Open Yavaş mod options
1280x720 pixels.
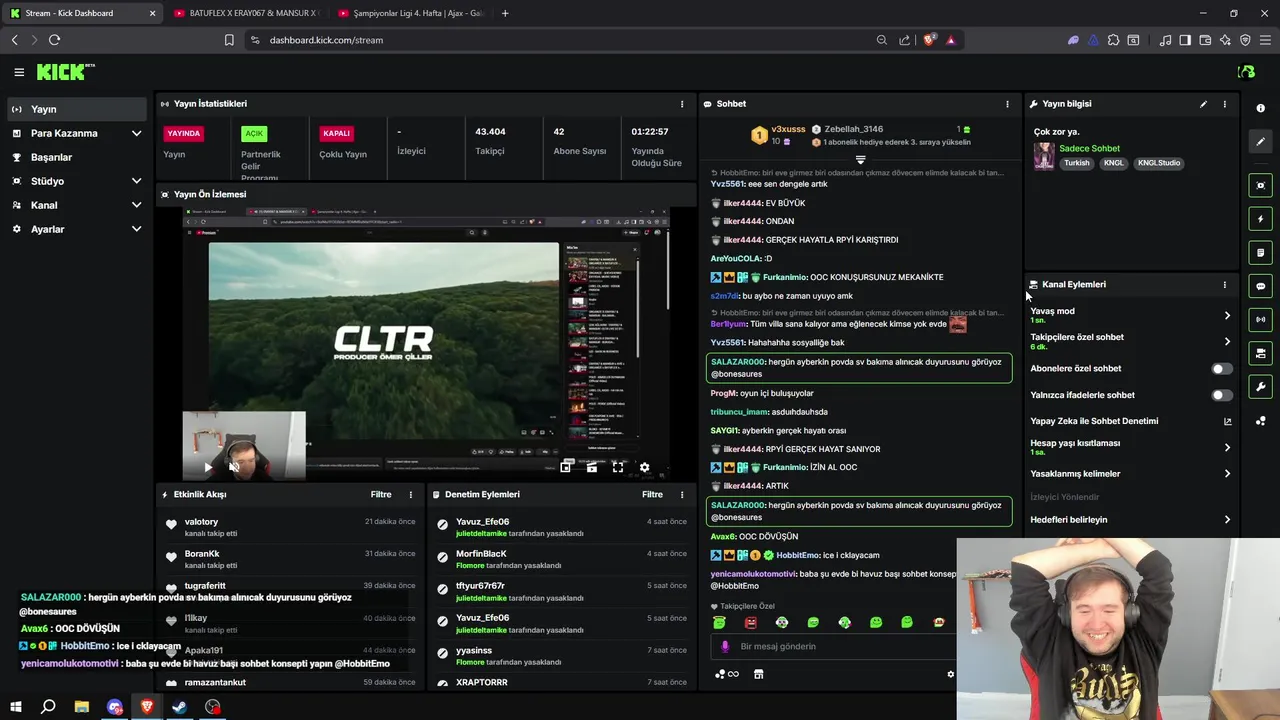click(x=1131, y=315)
